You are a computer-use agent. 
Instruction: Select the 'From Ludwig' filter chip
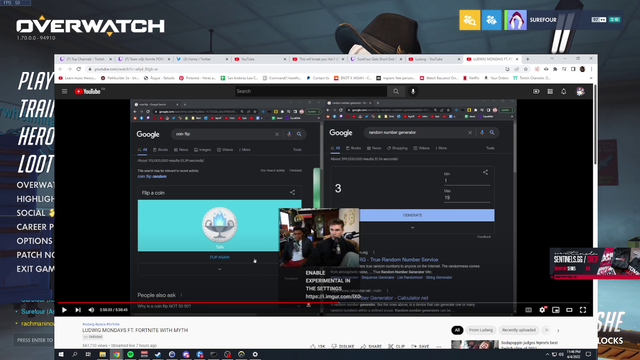pos(480,330)
